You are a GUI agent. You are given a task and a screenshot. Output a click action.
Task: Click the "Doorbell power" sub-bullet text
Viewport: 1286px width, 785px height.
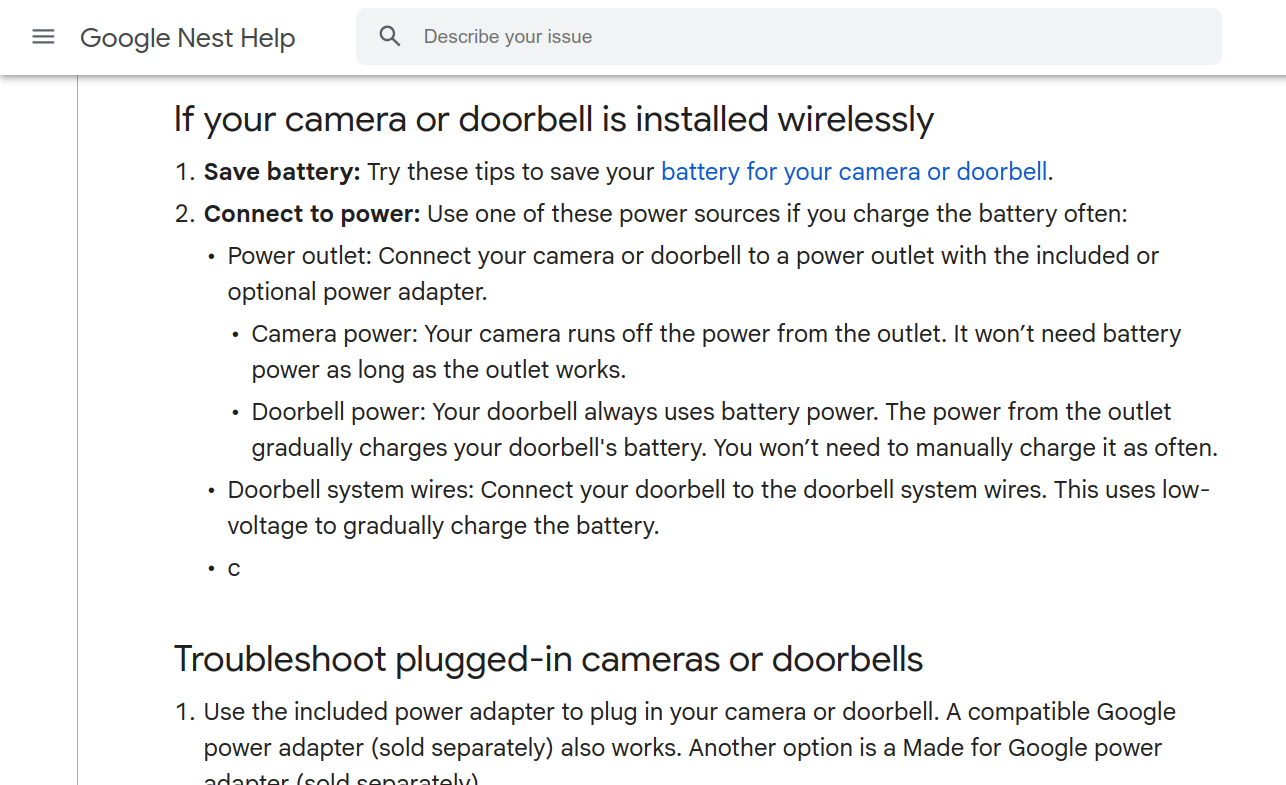[338, 412]
